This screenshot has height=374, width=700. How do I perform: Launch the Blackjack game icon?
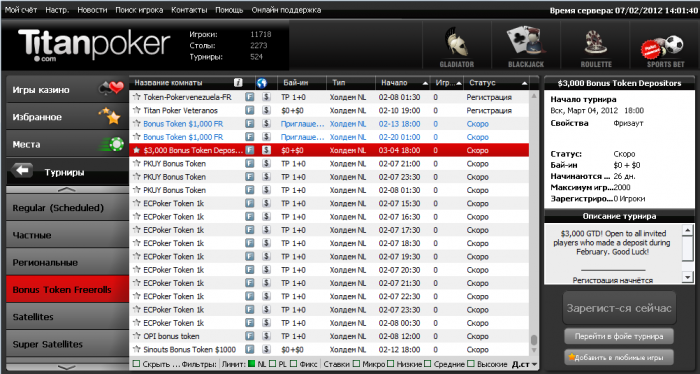[x=526, y=46]
